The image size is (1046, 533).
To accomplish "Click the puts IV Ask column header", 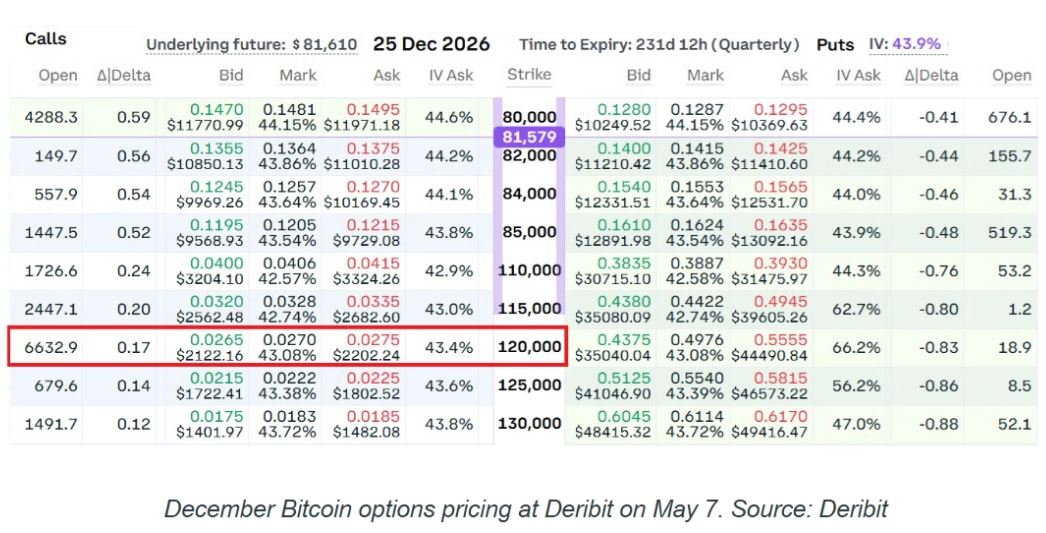I will point(859,75).
